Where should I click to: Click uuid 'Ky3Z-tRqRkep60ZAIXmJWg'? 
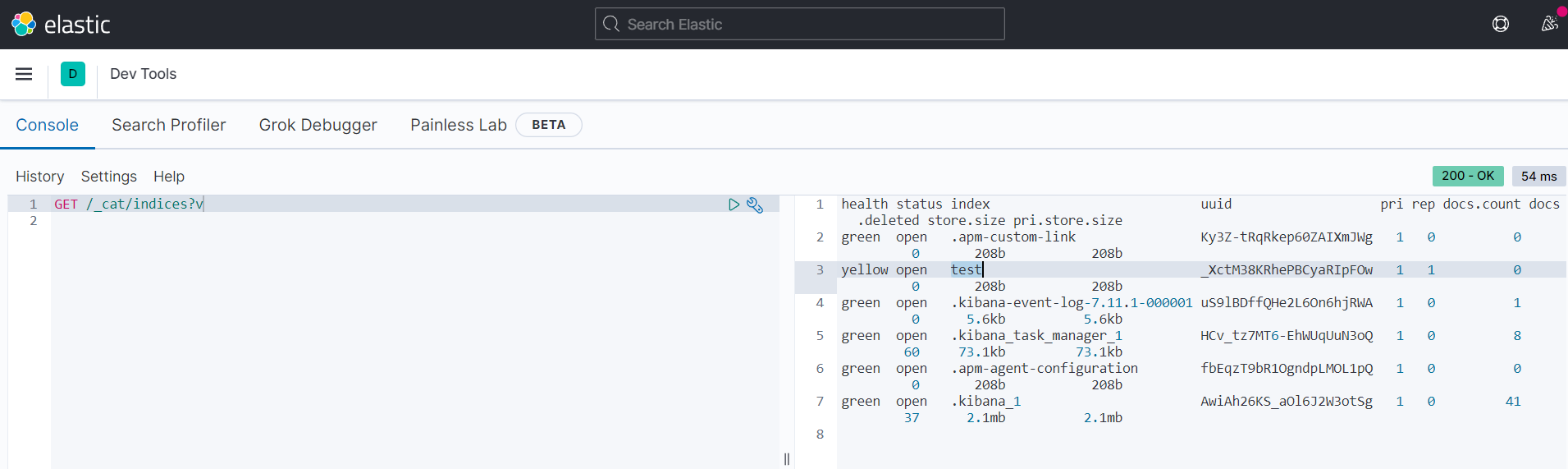coord(1287,237)
